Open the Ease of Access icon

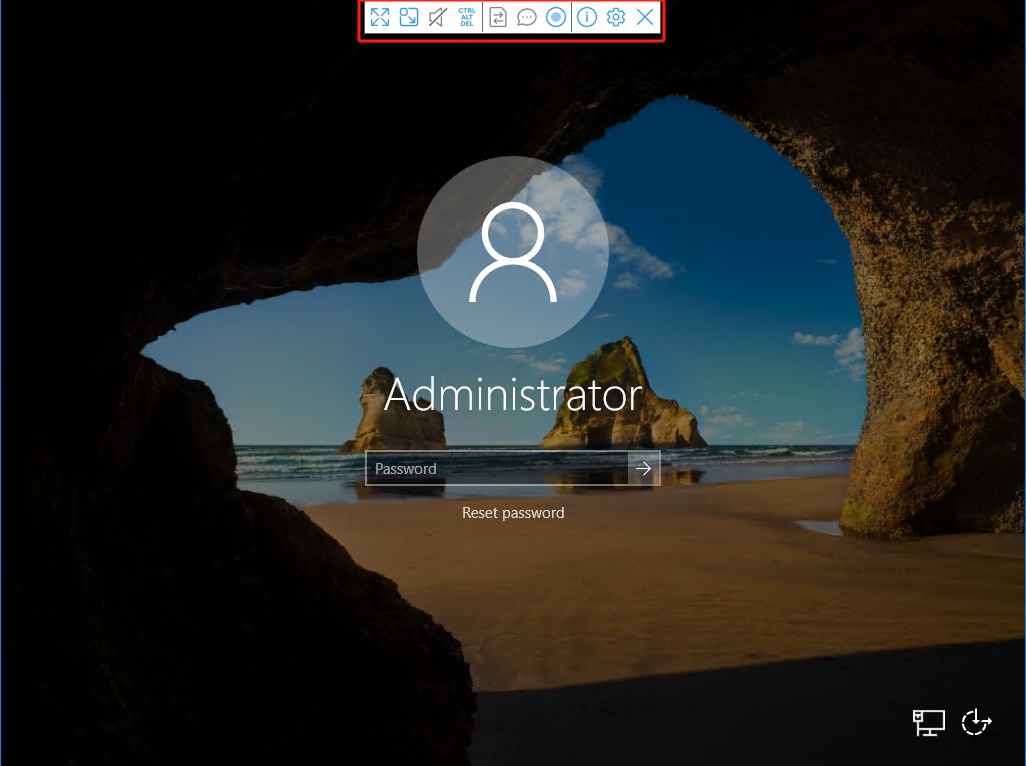[977, 722]
